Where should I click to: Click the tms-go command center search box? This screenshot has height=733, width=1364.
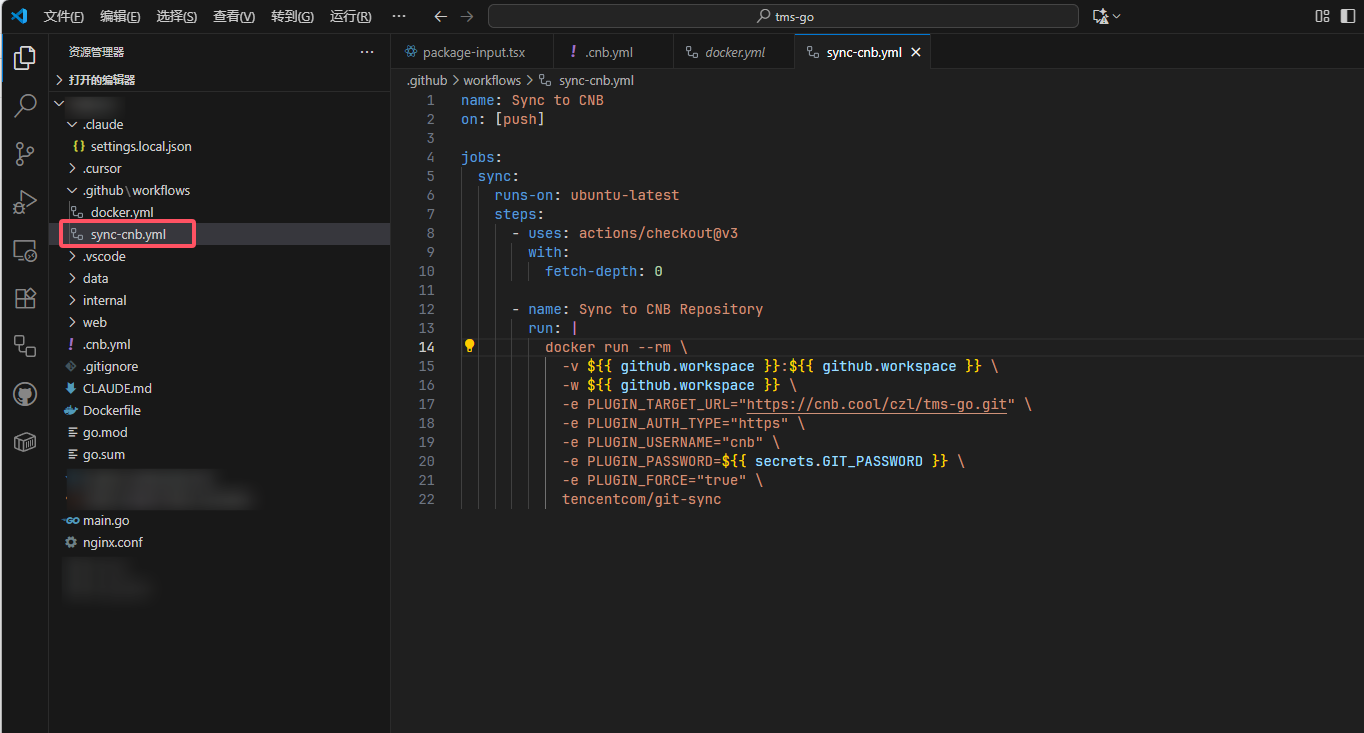(x=783, y=16)
